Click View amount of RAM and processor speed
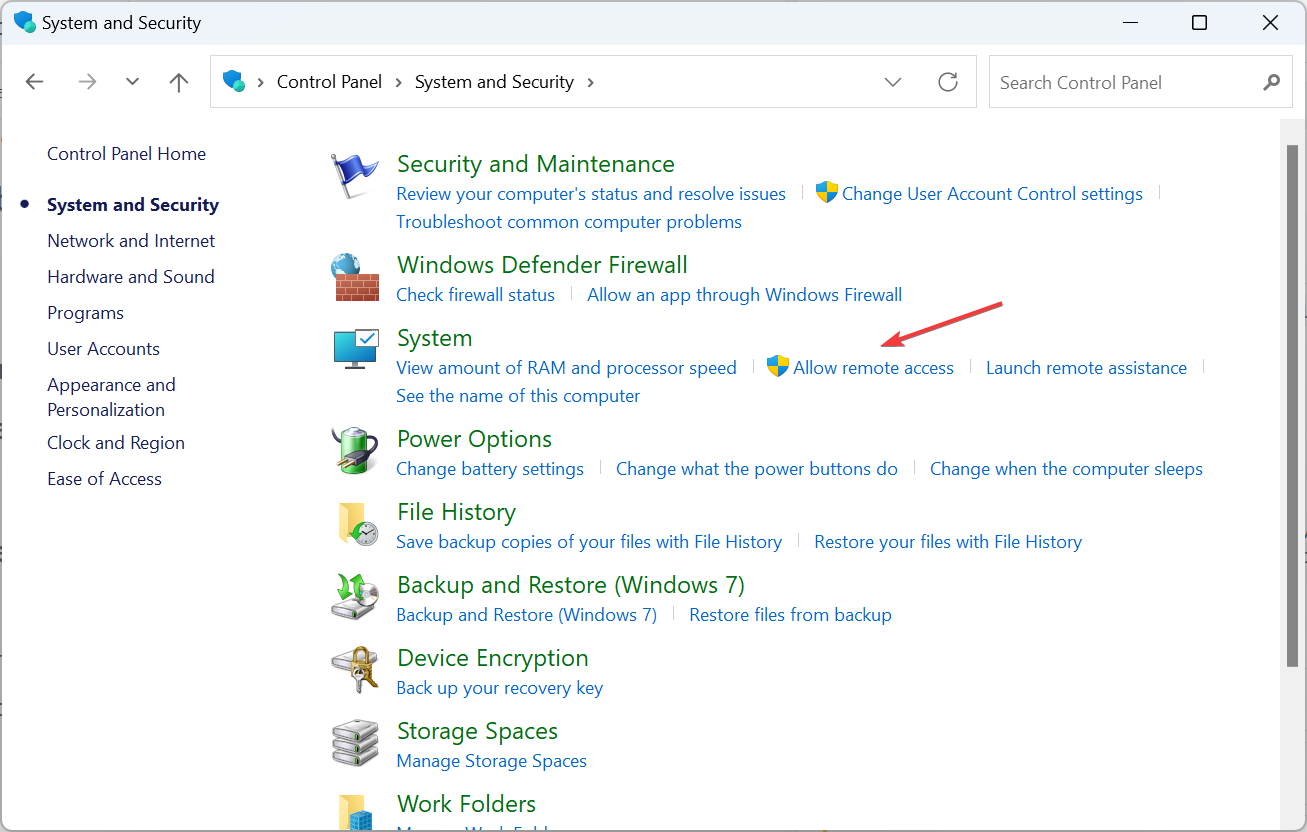Image resolution: width=1307 pixels, height=832 pixels. (x=566, y=368)
